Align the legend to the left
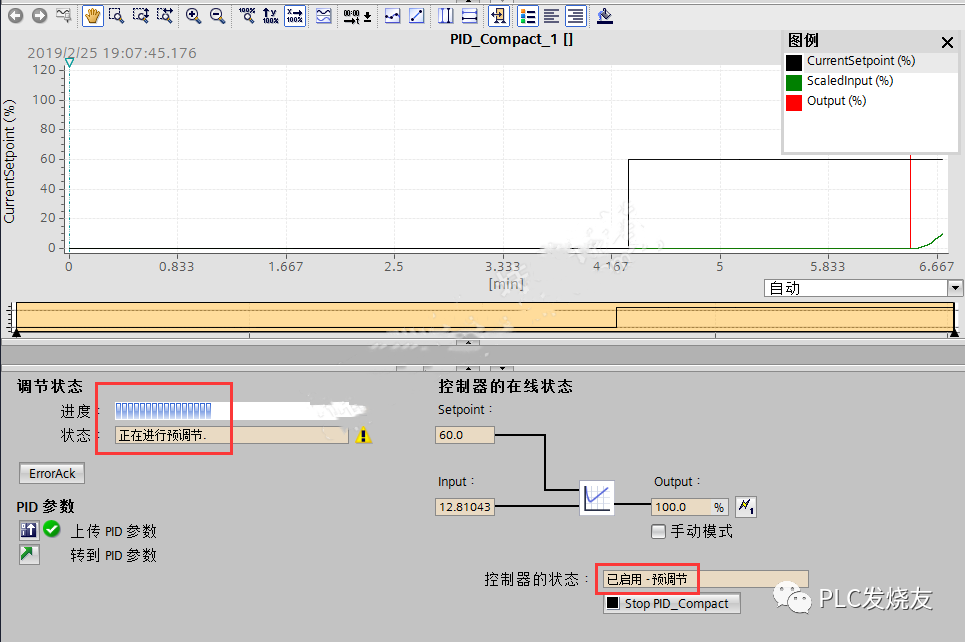The height and width of the screenshot is (642, 965). [x=552, y=15]
